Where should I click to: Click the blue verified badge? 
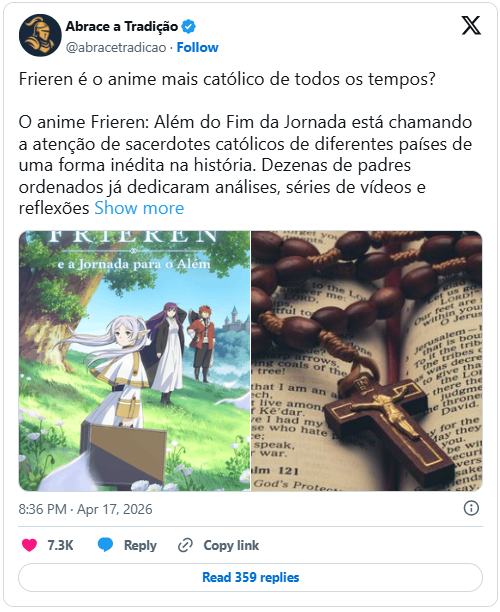click(x=189, y=27)
